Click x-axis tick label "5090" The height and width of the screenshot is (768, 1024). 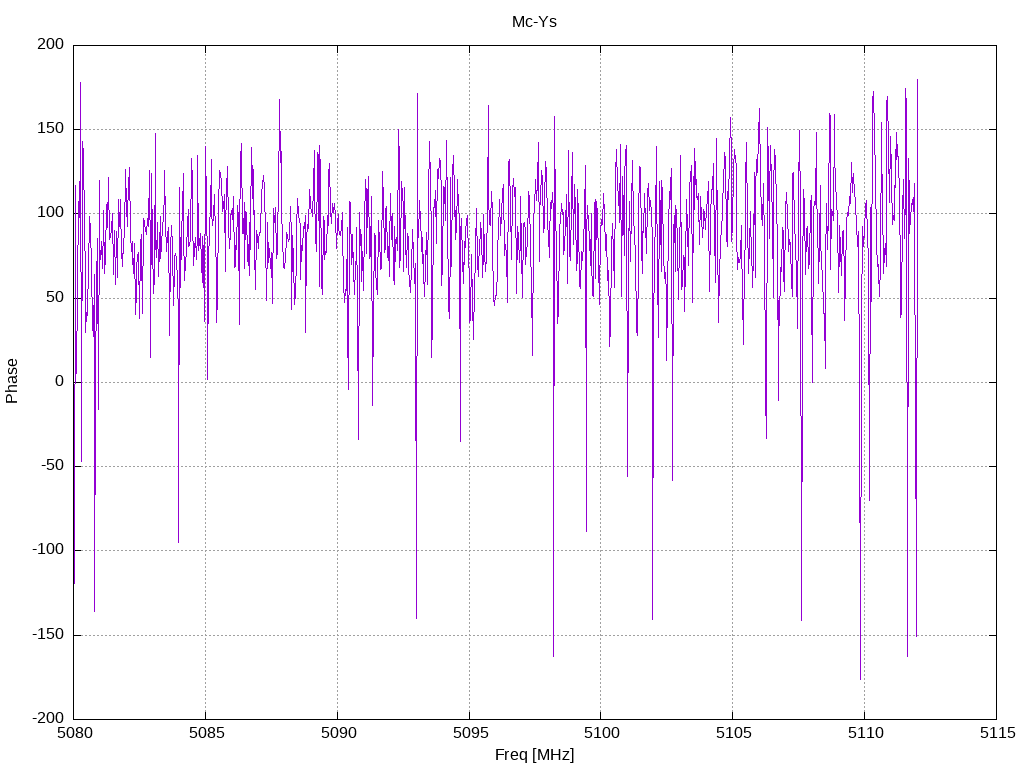coord(339,733)
